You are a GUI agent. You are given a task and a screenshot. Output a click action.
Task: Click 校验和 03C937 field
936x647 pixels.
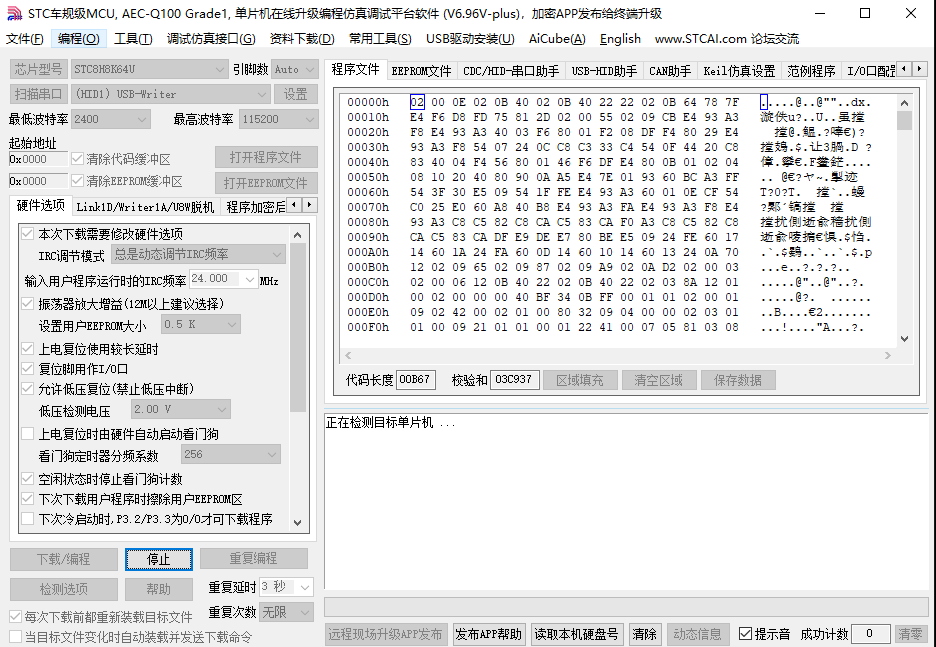point(515,380)
